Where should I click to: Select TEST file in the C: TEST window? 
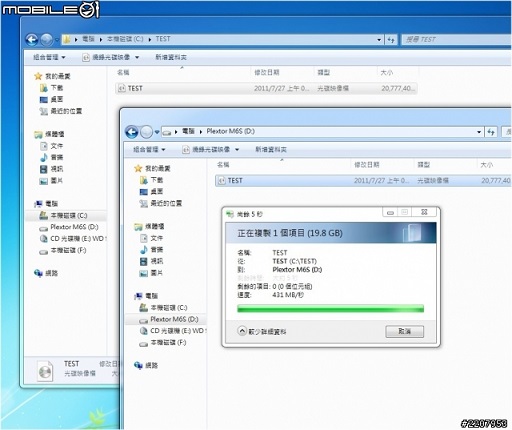click(266, 88)
